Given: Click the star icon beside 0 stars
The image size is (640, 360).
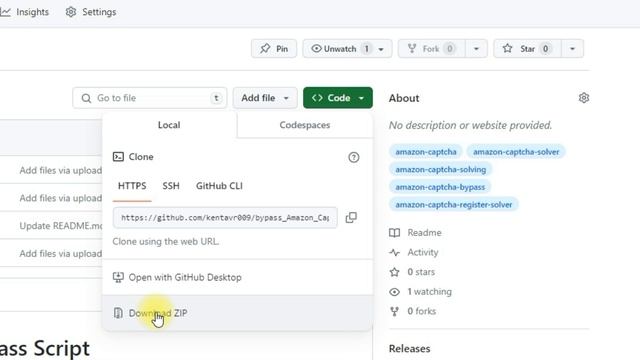Looking at the screenshot, I should tap(394, 272).
